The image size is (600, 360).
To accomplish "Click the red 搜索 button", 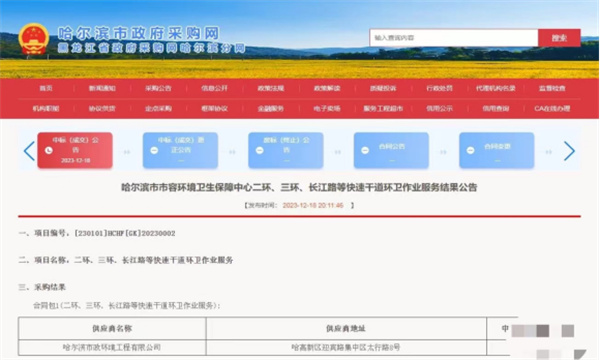I will (x=559, y=38).
